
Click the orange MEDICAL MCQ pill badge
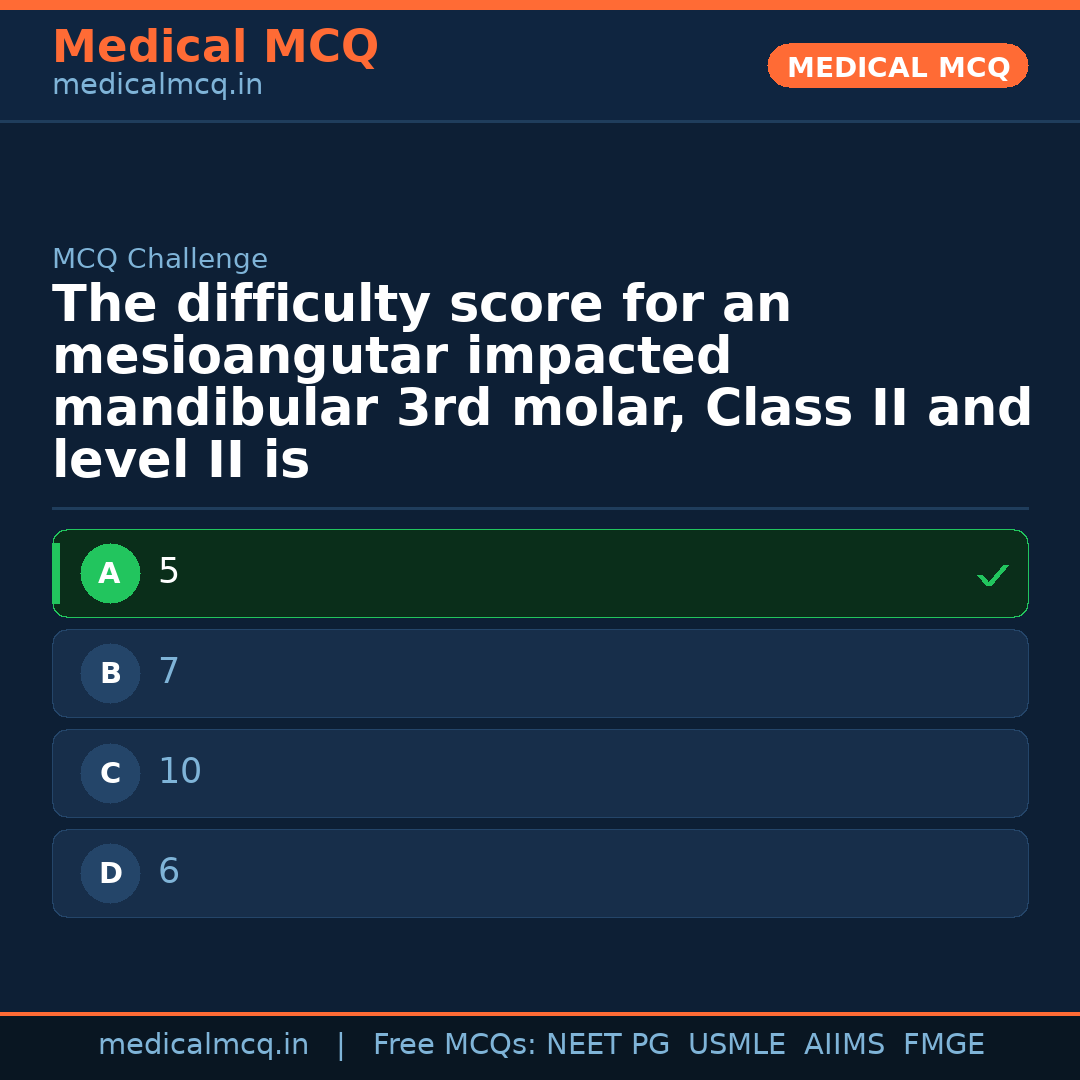point(897,66)
